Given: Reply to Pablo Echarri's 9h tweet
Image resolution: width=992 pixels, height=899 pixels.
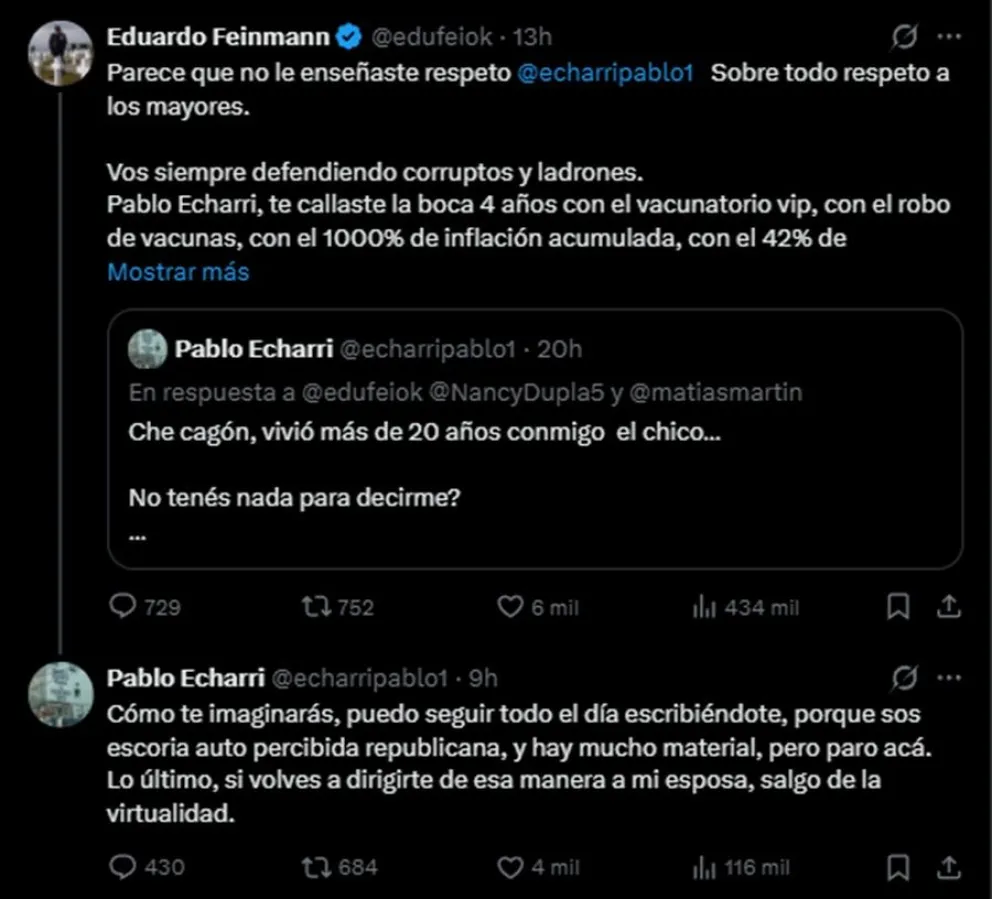Looking at the screenshot, I should (x=123, y=867).
